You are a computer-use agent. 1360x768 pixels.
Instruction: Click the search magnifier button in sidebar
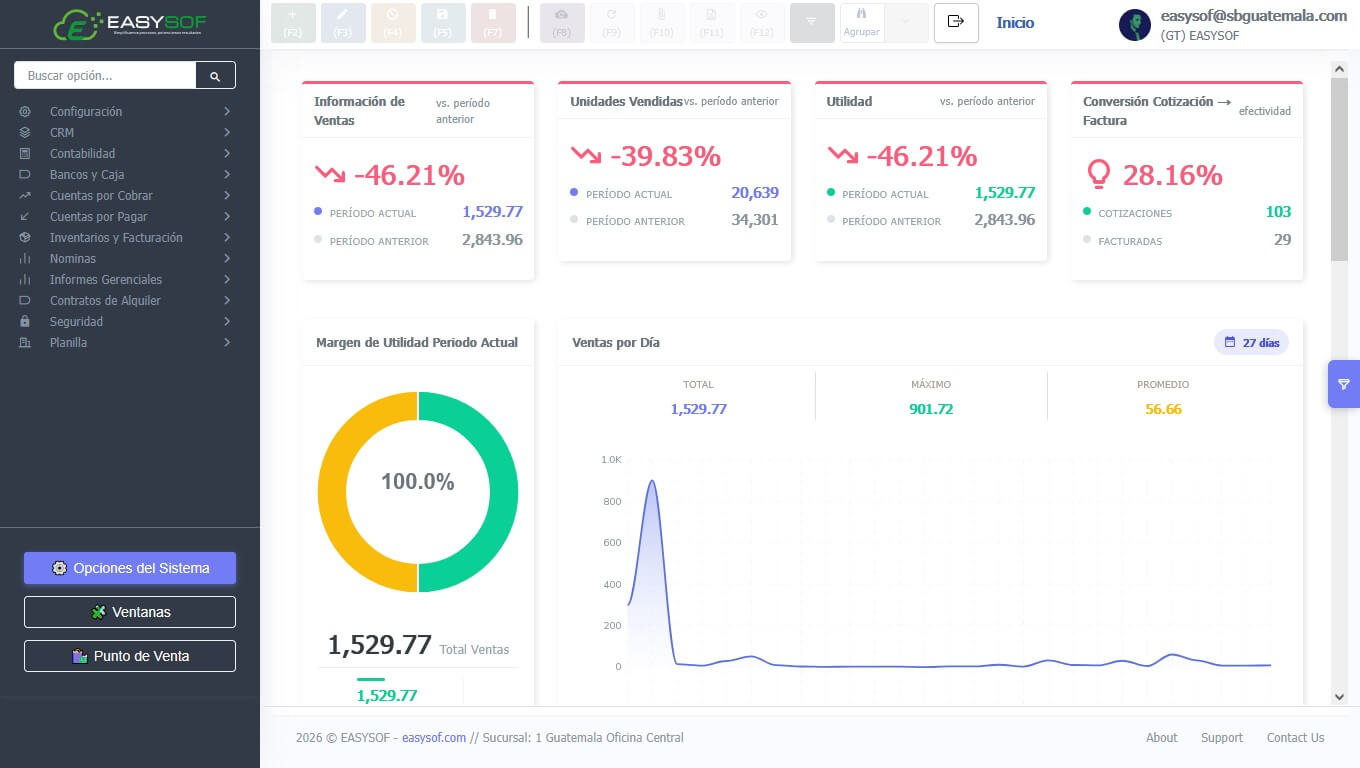point(215,75)
